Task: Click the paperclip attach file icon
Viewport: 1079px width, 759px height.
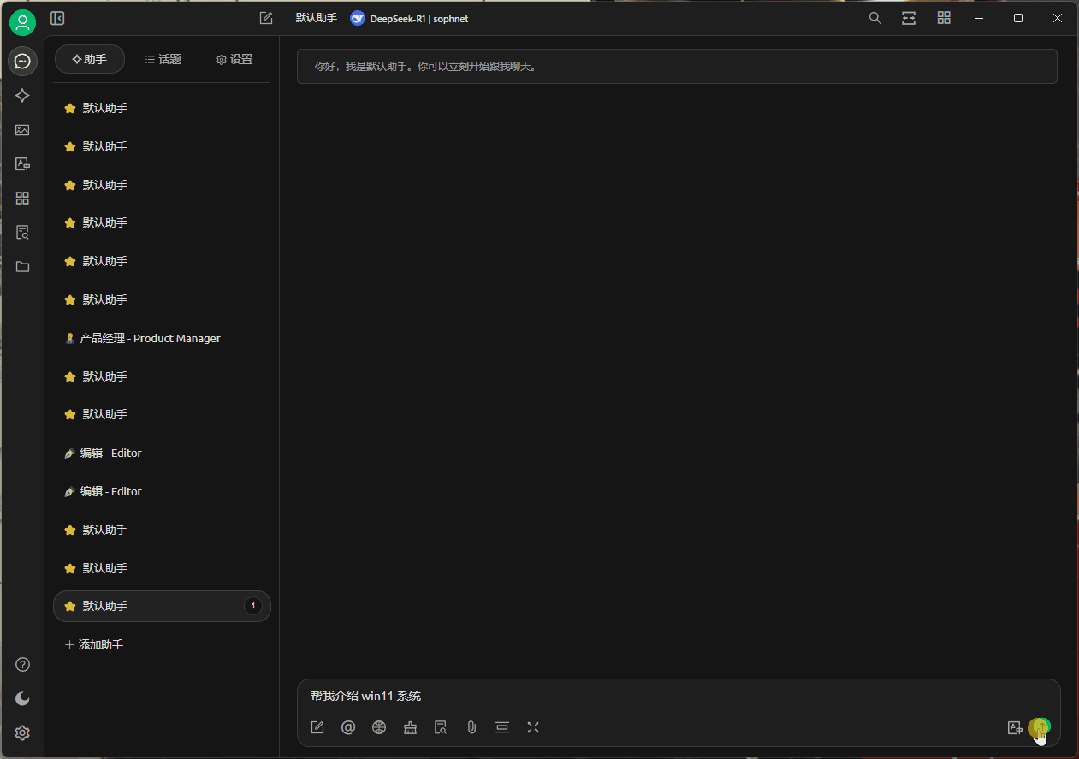Action: click(471, 727)
